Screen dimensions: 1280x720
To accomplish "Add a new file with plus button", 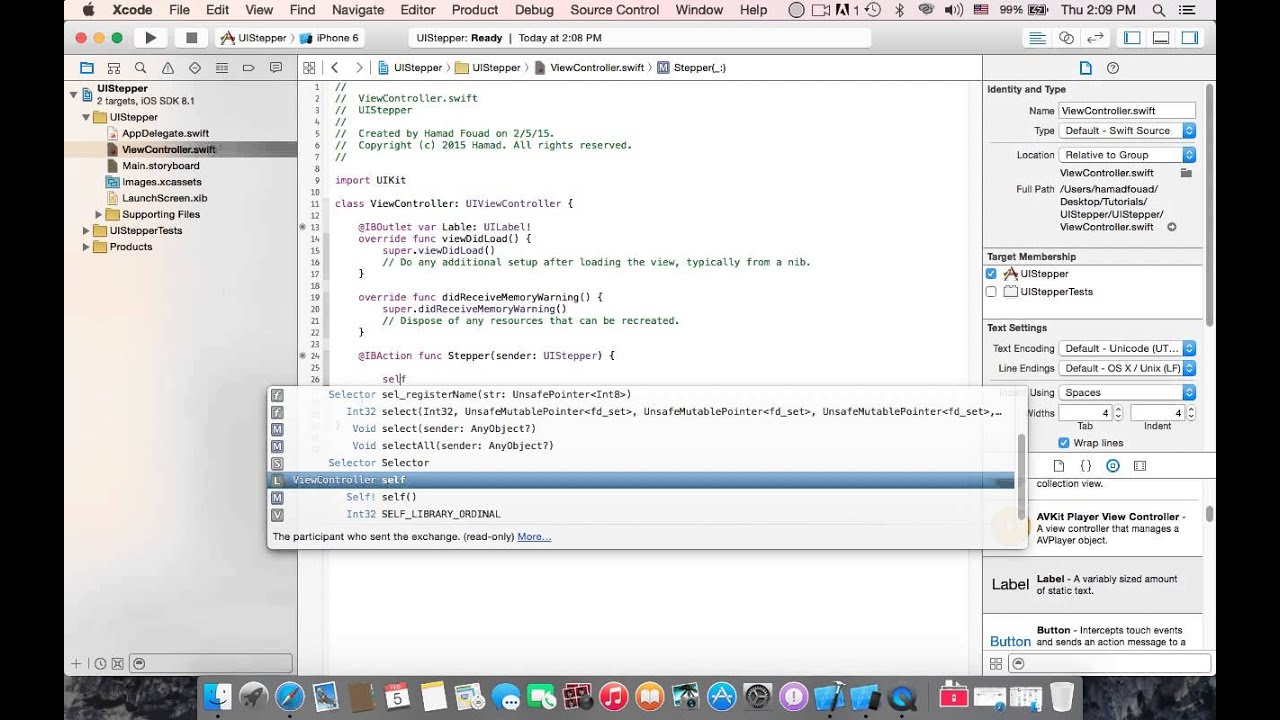I will tap(76, 663).
